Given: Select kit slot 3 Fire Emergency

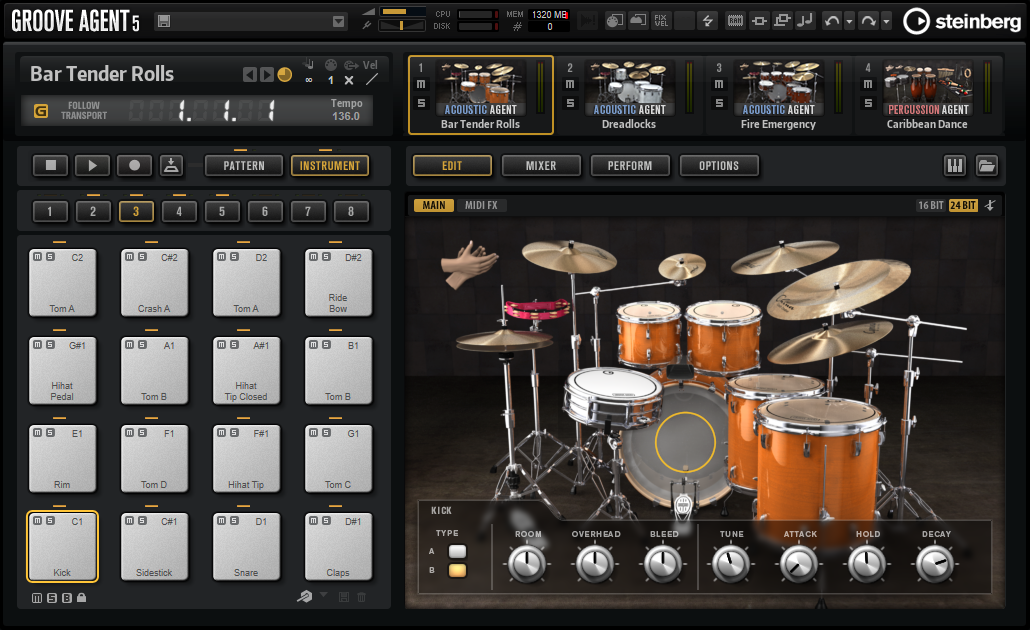Looking at the screenshot, I should tap(778, 95).
